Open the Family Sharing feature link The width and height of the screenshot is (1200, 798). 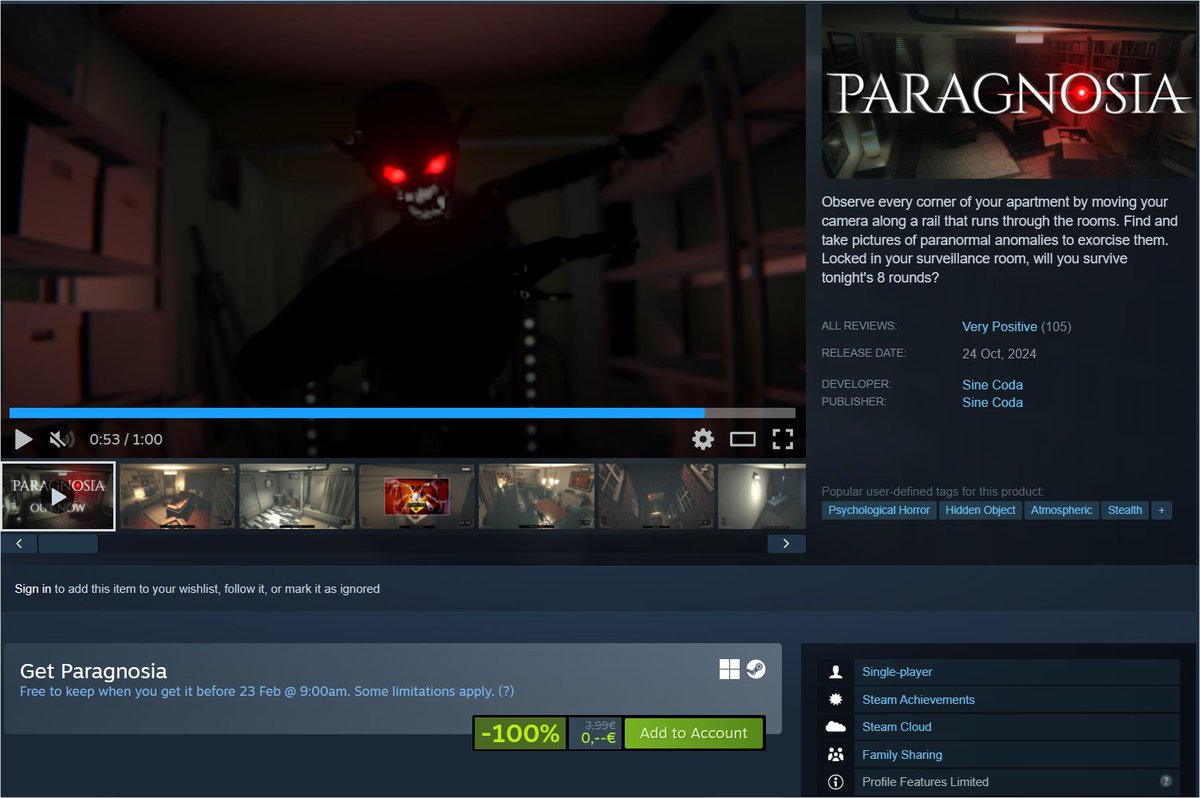[902, 755]
